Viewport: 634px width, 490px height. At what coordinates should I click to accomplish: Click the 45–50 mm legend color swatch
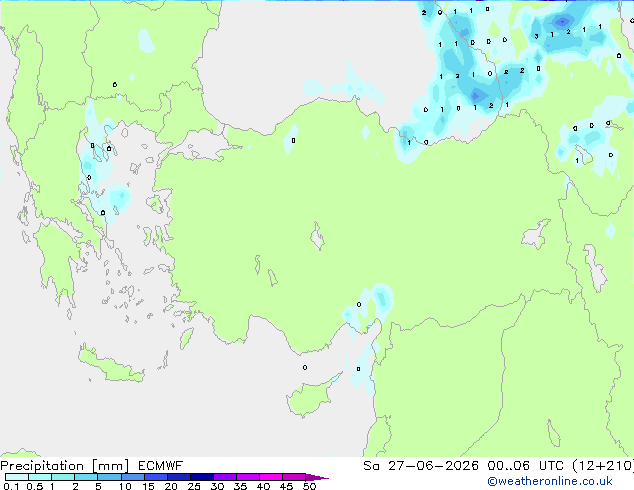(x=294, y=477)
